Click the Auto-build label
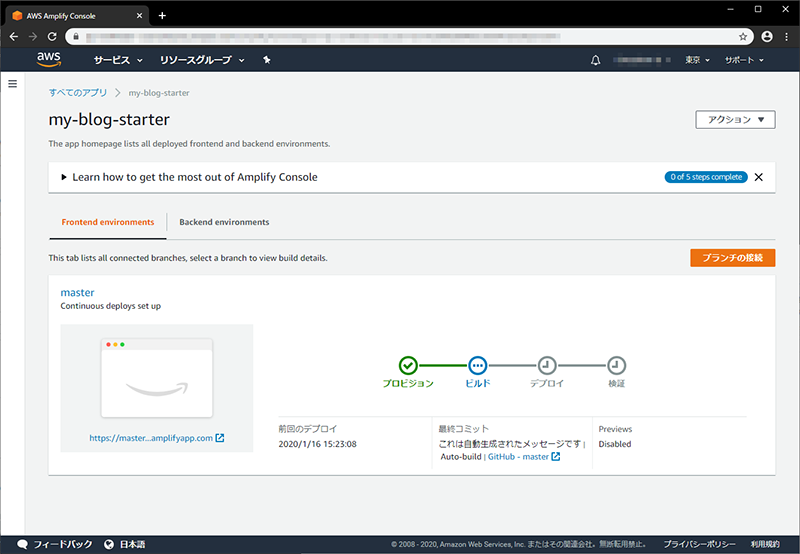 tap(461, 457)
